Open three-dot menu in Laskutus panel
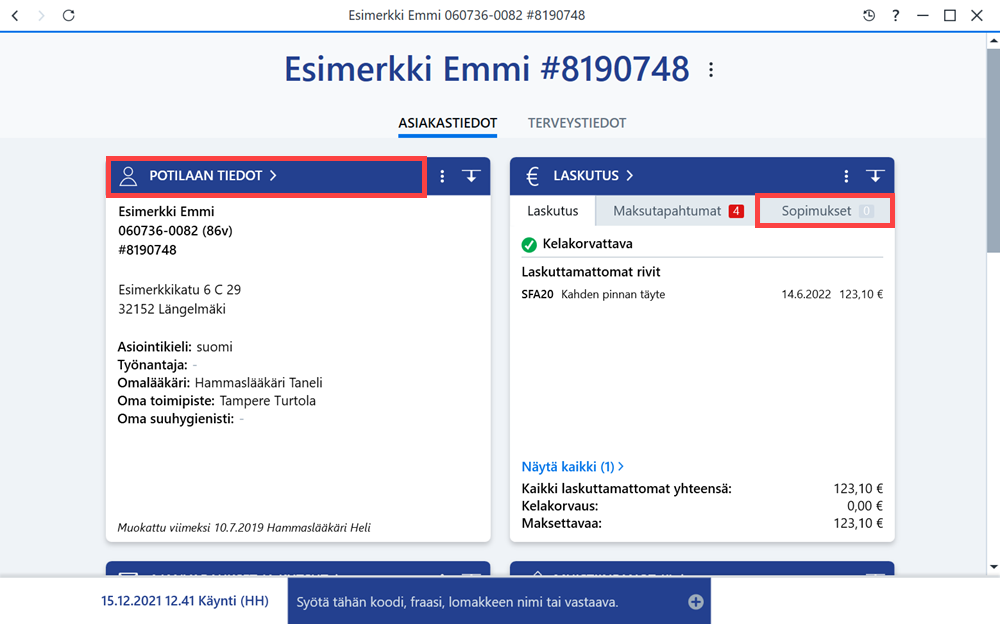Viewport: 1000px width, 624px height. point(846,176)
